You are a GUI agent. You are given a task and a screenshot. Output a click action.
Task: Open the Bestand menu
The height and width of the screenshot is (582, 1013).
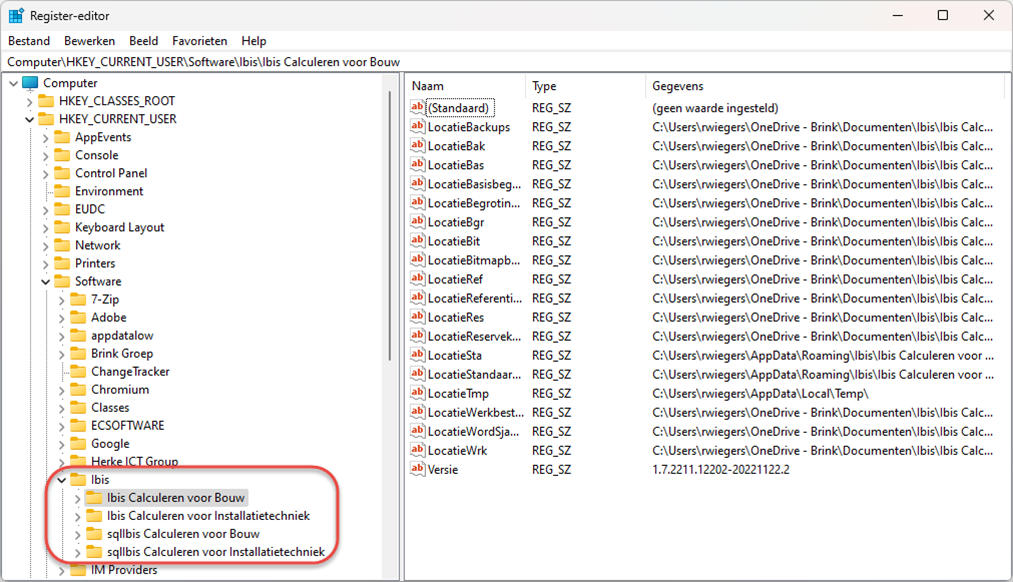[x=29, y=41]
